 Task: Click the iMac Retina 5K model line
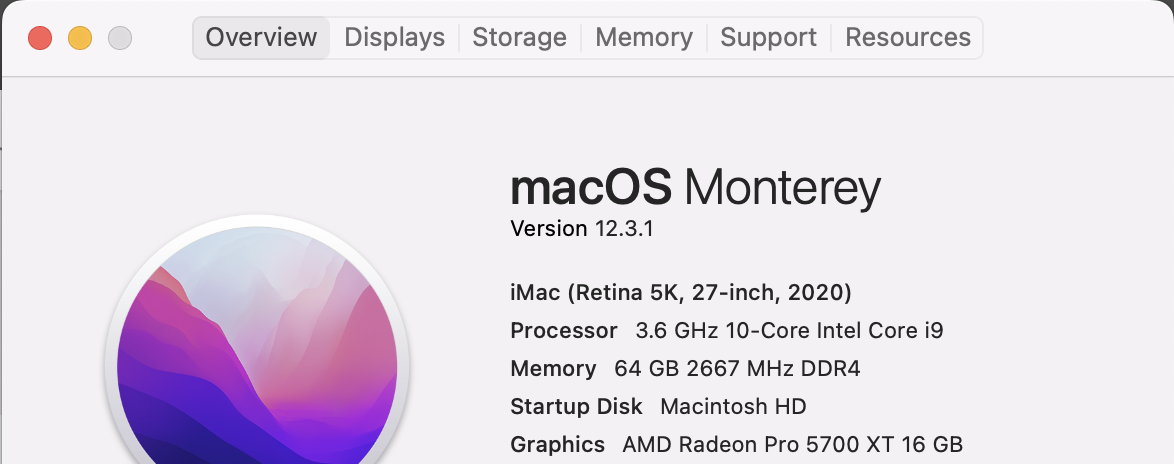[680, 293]
